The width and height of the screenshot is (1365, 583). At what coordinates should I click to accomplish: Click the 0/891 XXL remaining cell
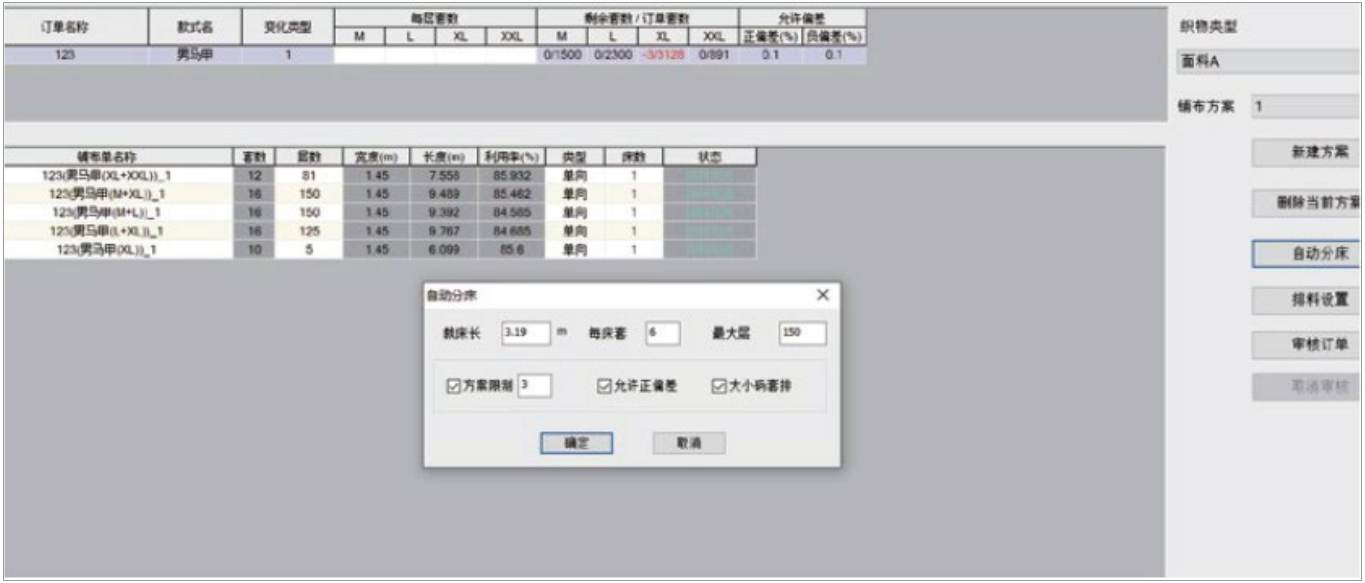point(713,56)
